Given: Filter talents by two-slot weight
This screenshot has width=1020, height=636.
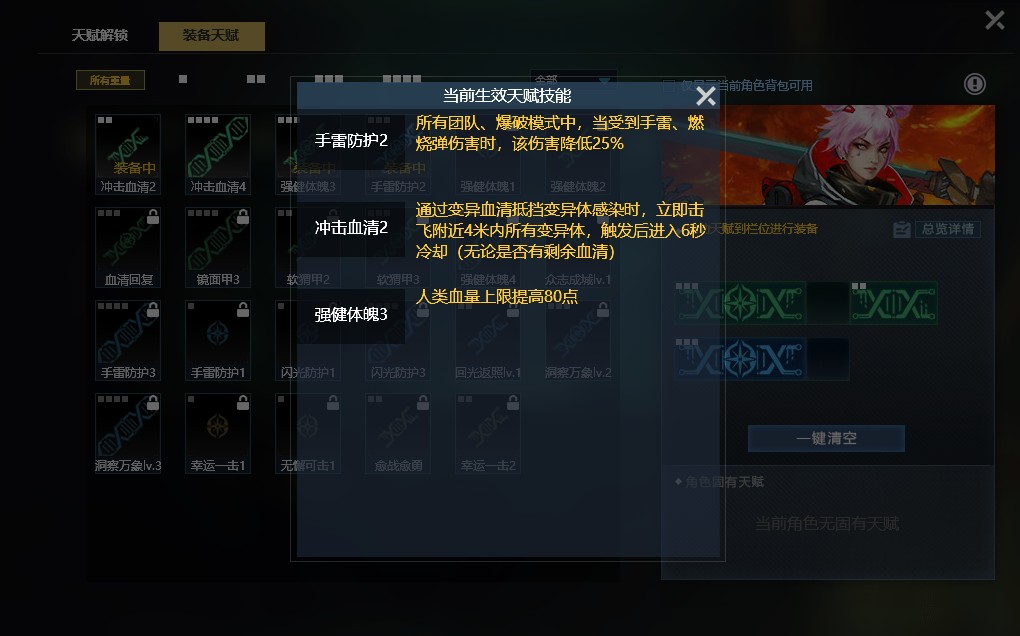Looking at the screenshot, I should [x=256, y=79].
